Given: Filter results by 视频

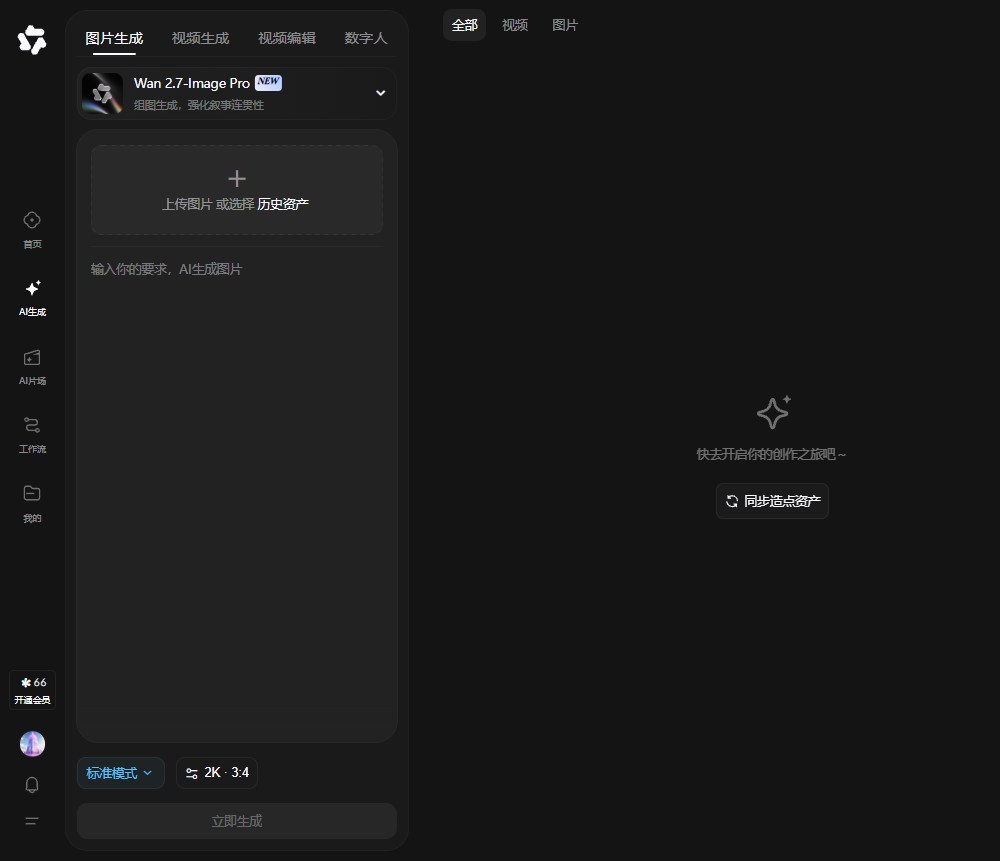Looking at the screenshot, I should tap(515, 26).
